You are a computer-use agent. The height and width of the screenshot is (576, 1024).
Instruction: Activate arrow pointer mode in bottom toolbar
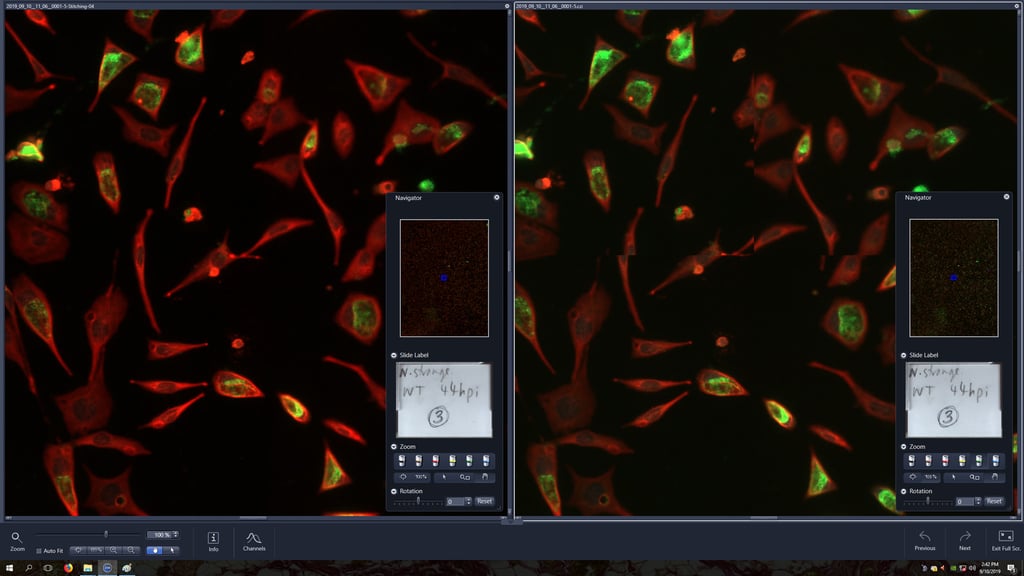(172, 550)
